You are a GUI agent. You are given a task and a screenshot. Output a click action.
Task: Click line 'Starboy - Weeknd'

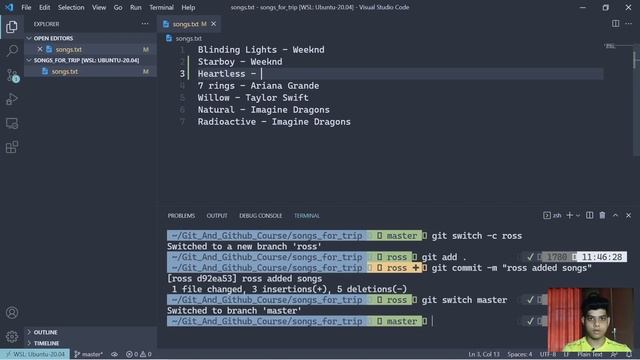[240, 62]
